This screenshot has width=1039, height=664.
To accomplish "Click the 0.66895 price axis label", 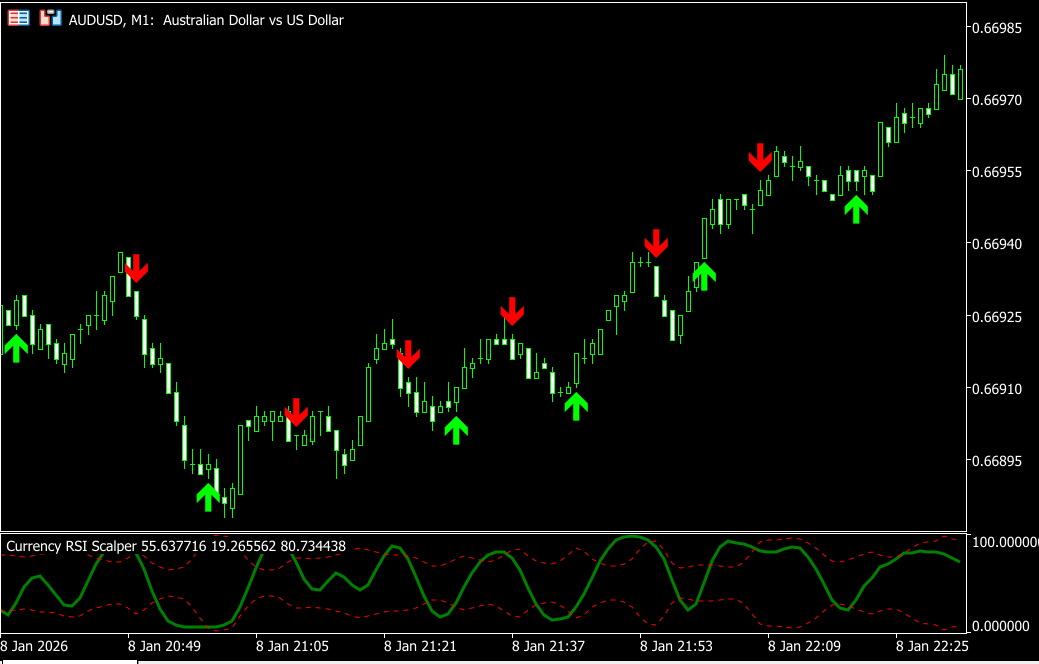I will [1001, 461].
